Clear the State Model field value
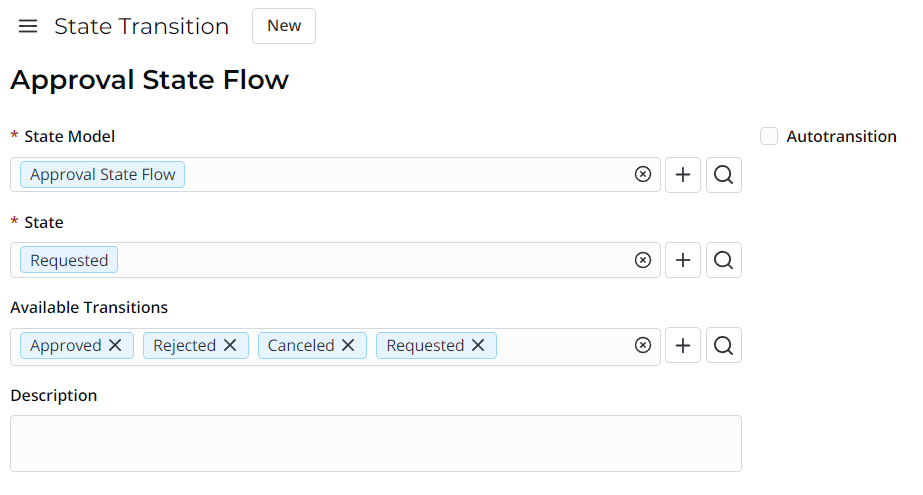This screenshot has width=923, height=495. tap(643, 175)
